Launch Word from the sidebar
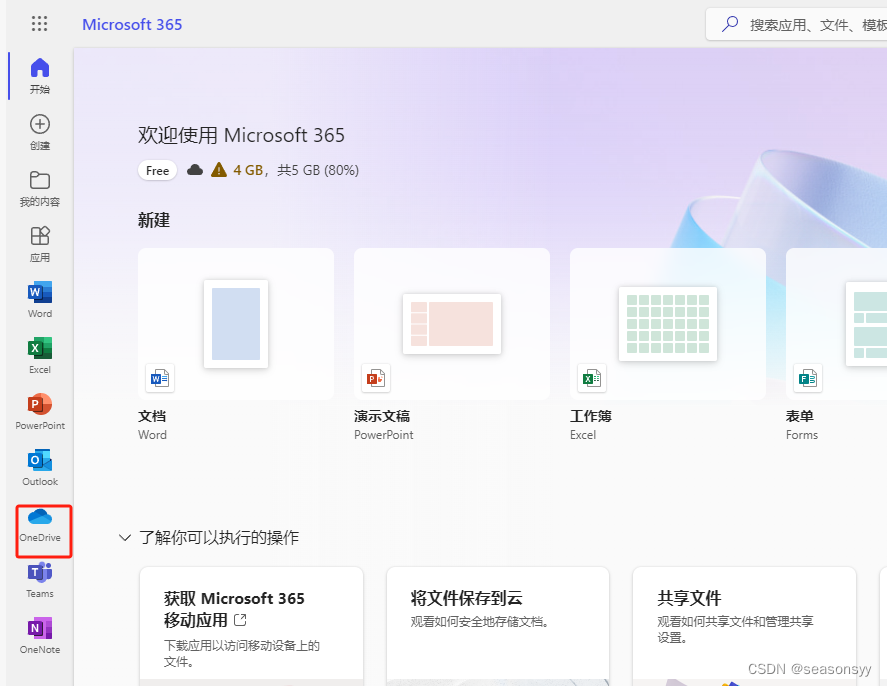The width and height of the screenshot is (887, 686). tap(40, 300)
